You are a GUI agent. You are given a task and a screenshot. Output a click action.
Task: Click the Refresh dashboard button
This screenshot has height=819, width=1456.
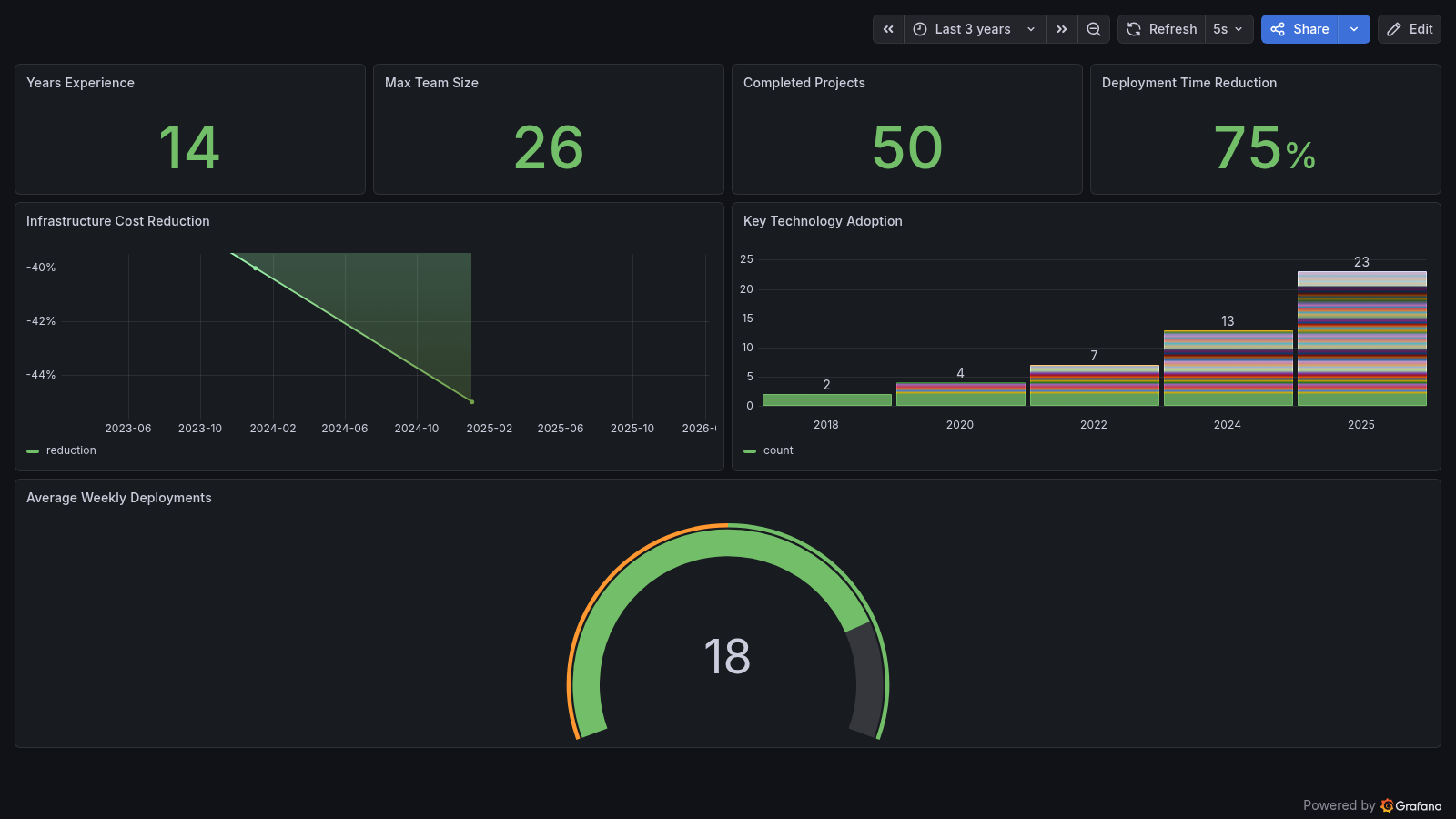1162,29
